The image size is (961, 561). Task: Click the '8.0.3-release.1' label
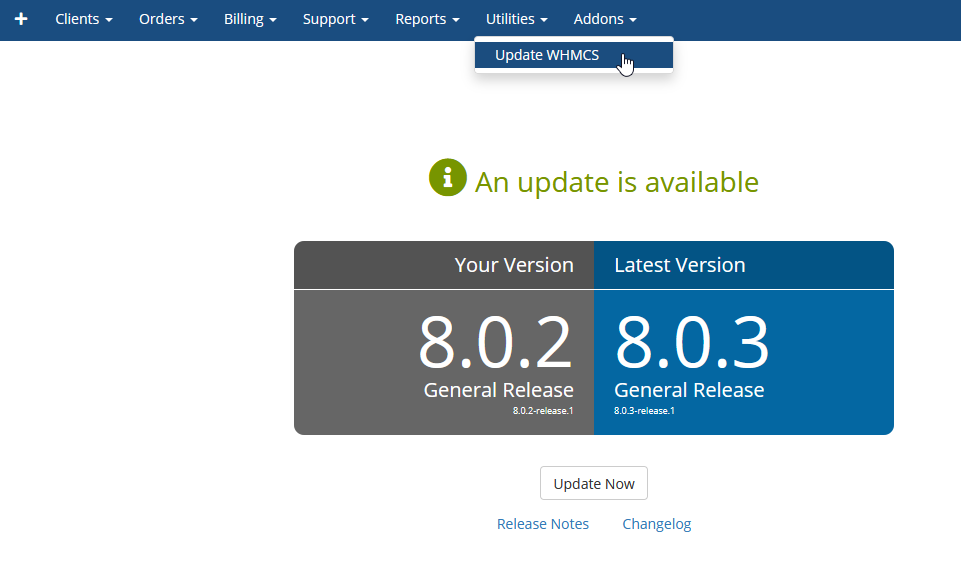pyautogui.click(x=644, y=411)
